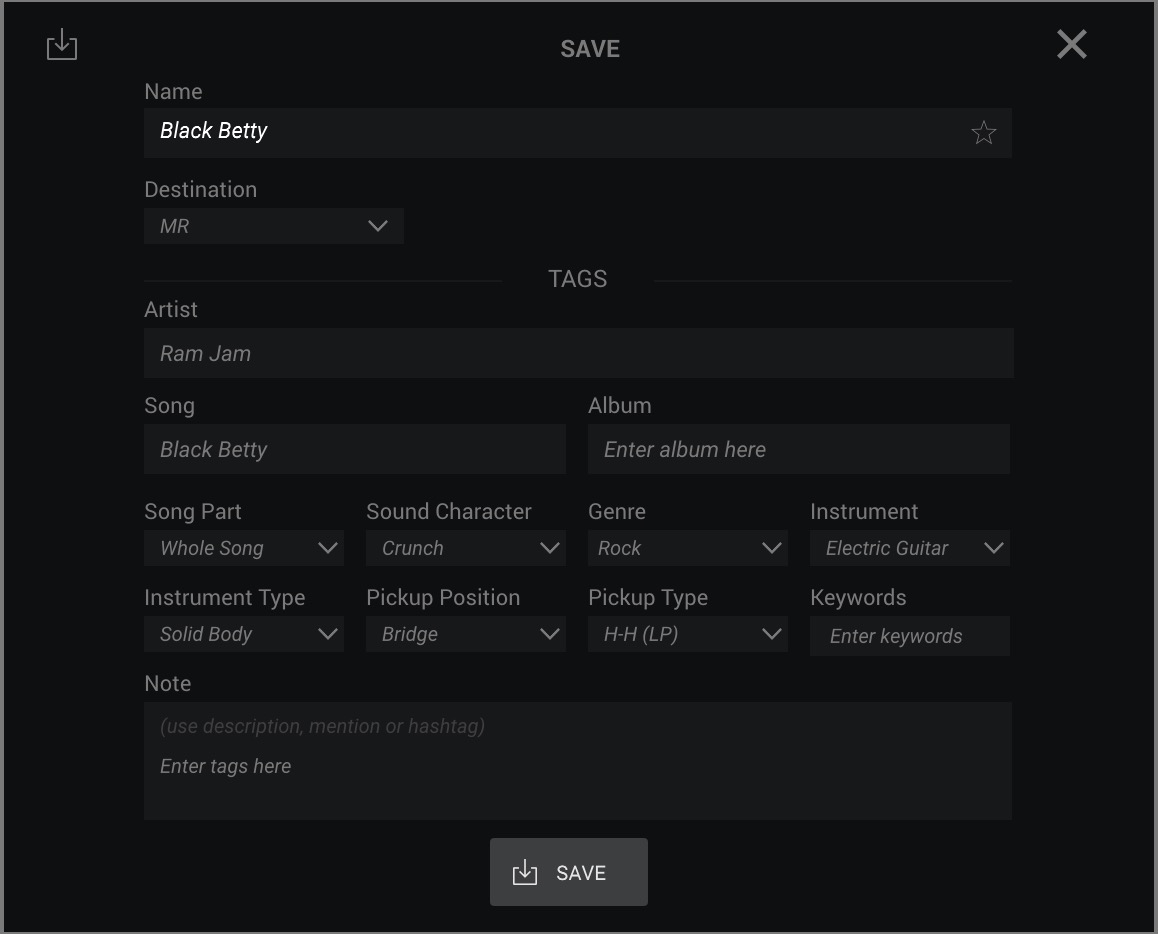Click the Note text area

578,760
